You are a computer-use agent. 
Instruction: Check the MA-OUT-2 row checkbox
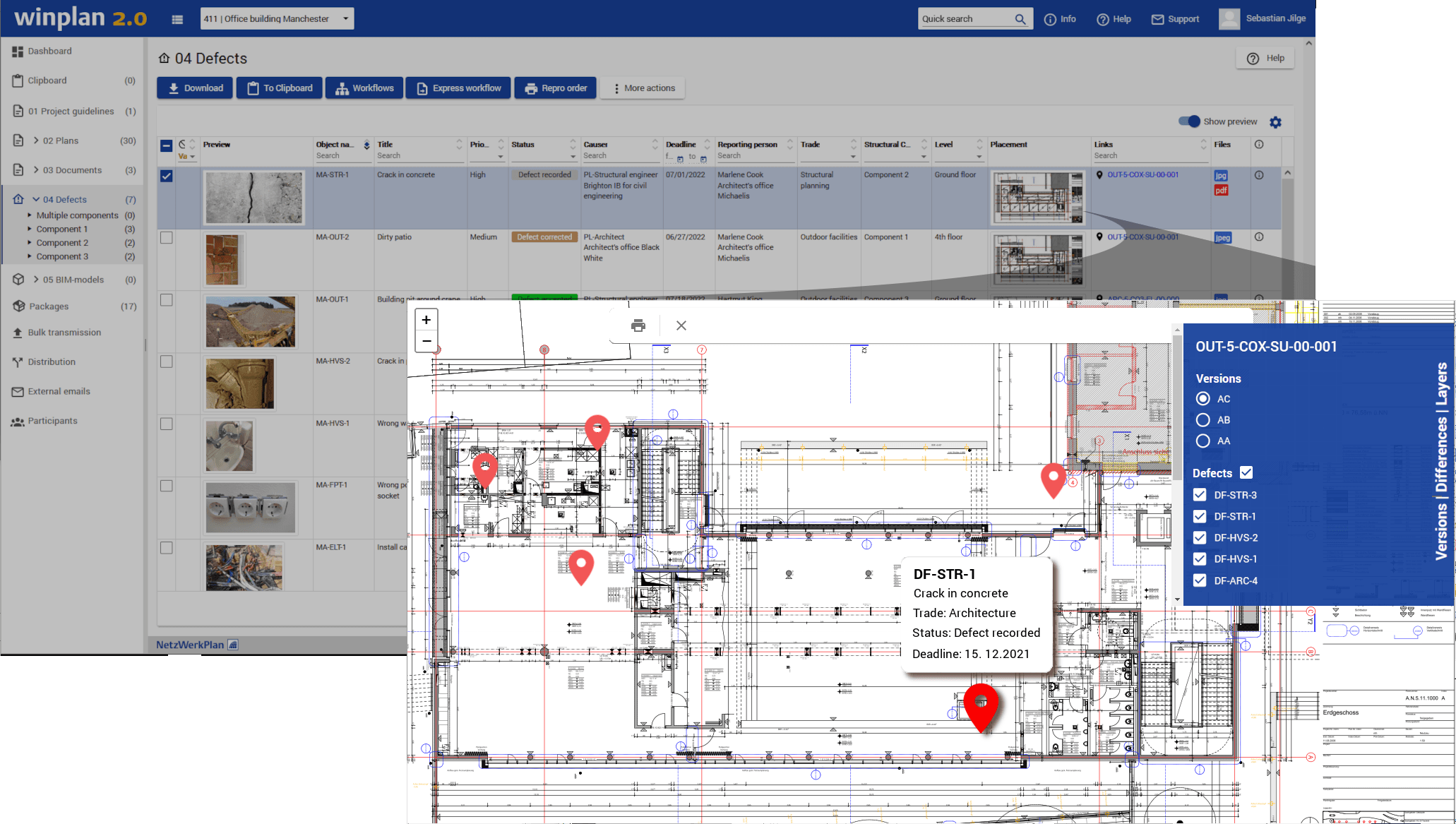tap(166, 238)
